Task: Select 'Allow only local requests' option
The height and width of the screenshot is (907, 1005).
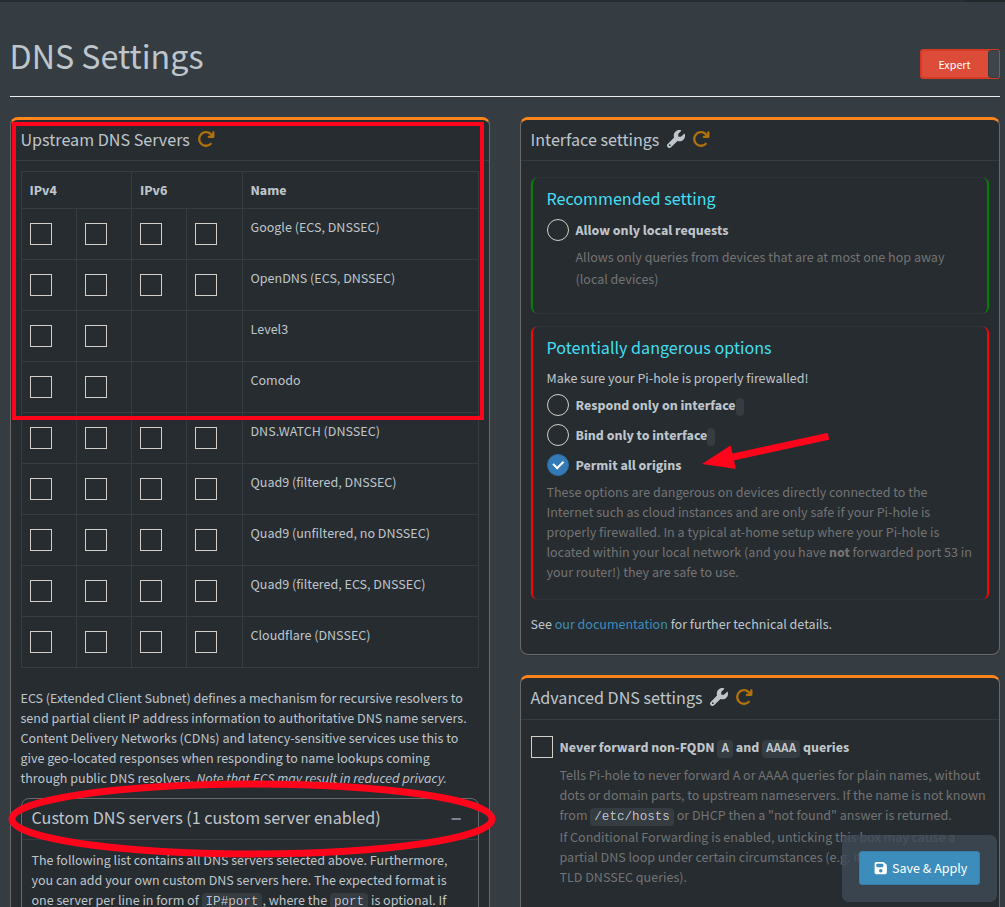Action: pos(557,229)
